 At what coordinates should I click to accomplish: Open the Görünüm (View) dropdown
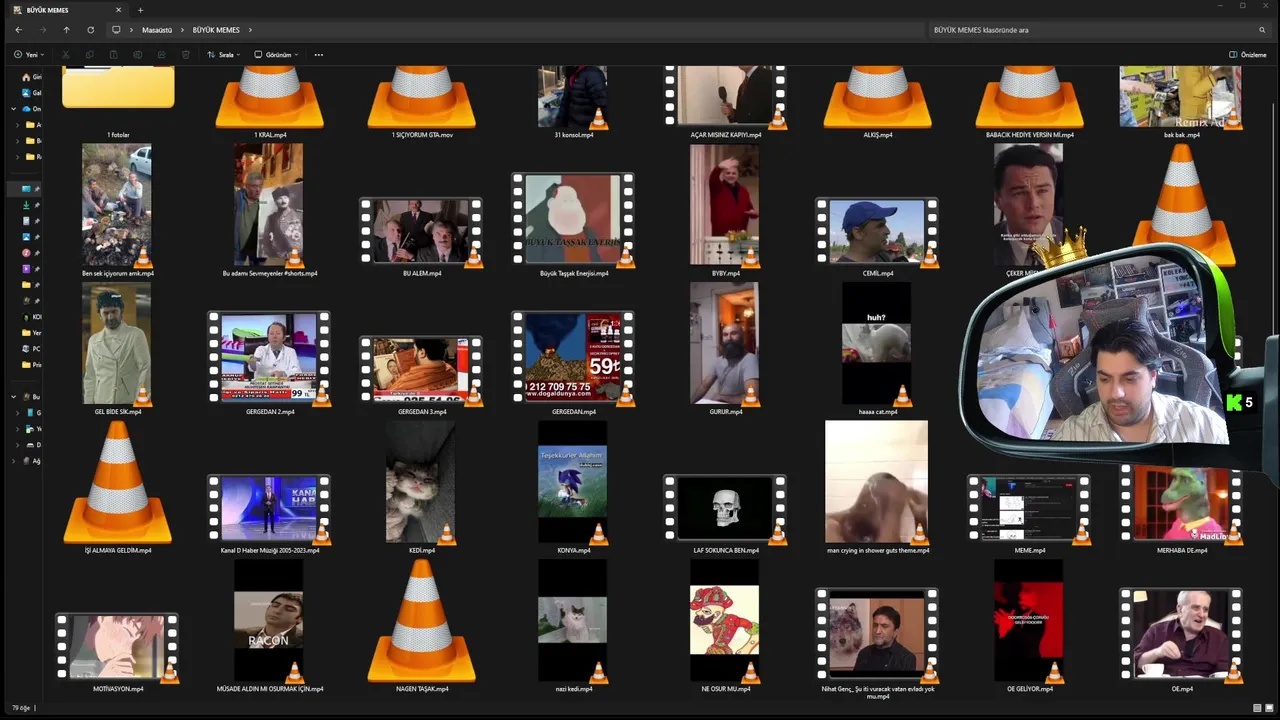277,55
